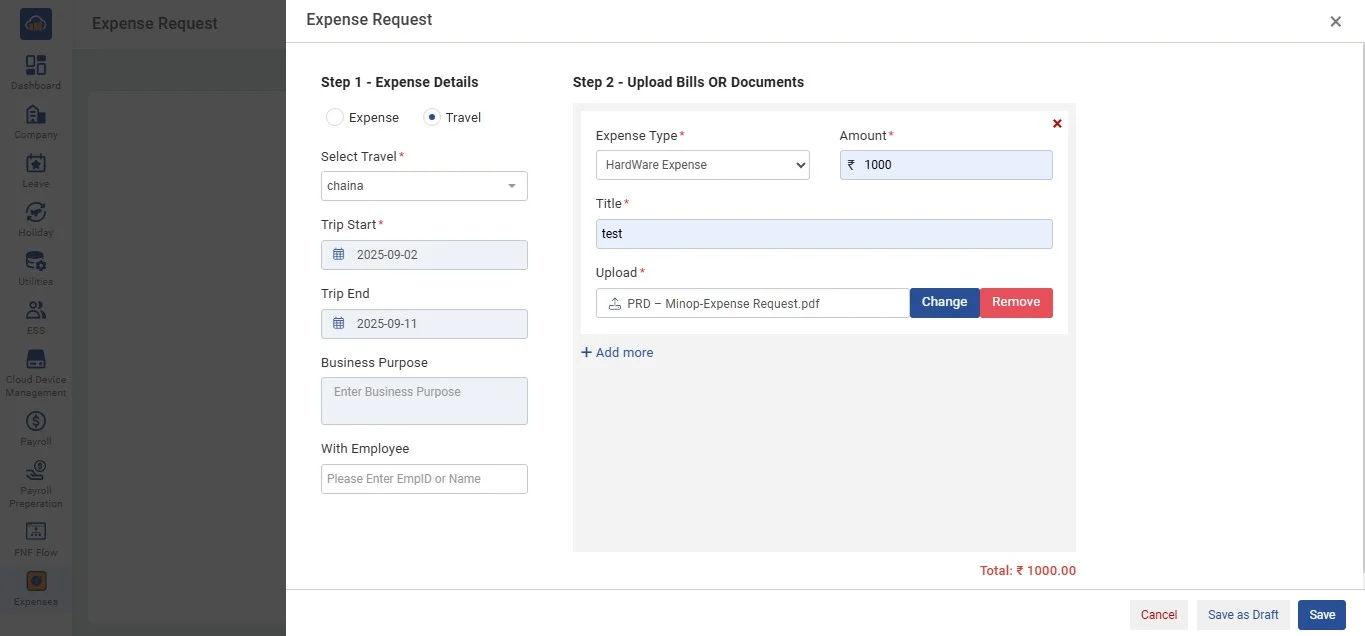Click the Change upload button
This screenshot has height=636, width=1365.
[944, 302]
